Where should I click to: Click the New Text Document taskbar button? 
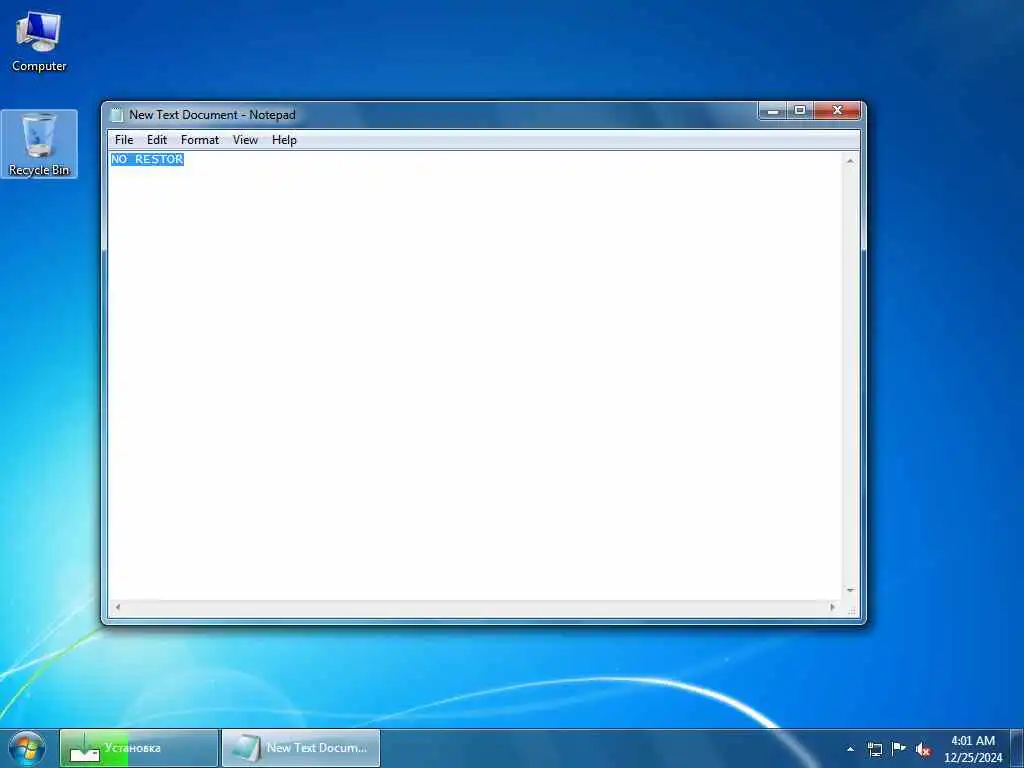pos(301,748)
